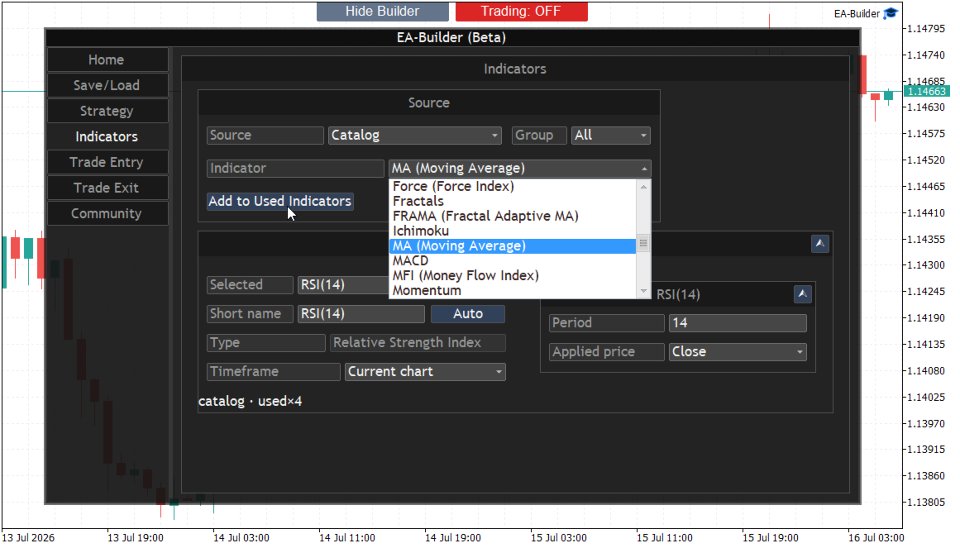Go to the Strategy section
This screenshot has height=548, width=960.
coord(107,111)
